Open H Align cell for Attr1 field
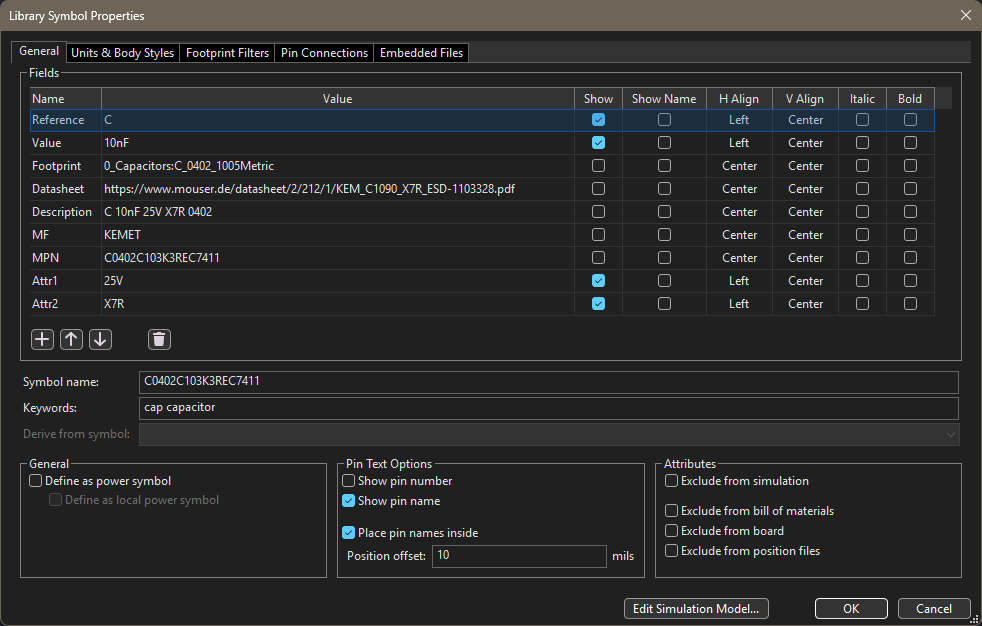This screenshot has height=626, width=982. pyautogui.click(x=739, y=280)
